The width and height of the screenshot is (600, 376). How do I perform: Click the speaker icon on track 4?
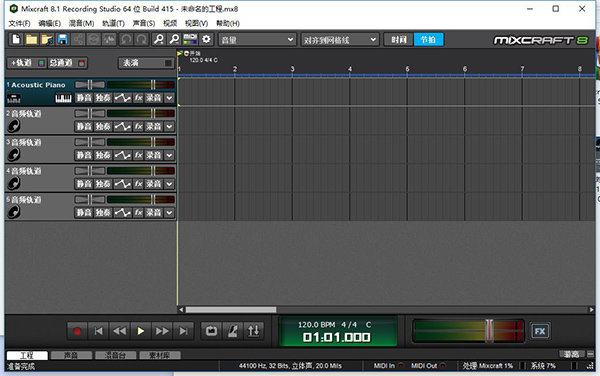pyautogui.click(x=14, y=183)
